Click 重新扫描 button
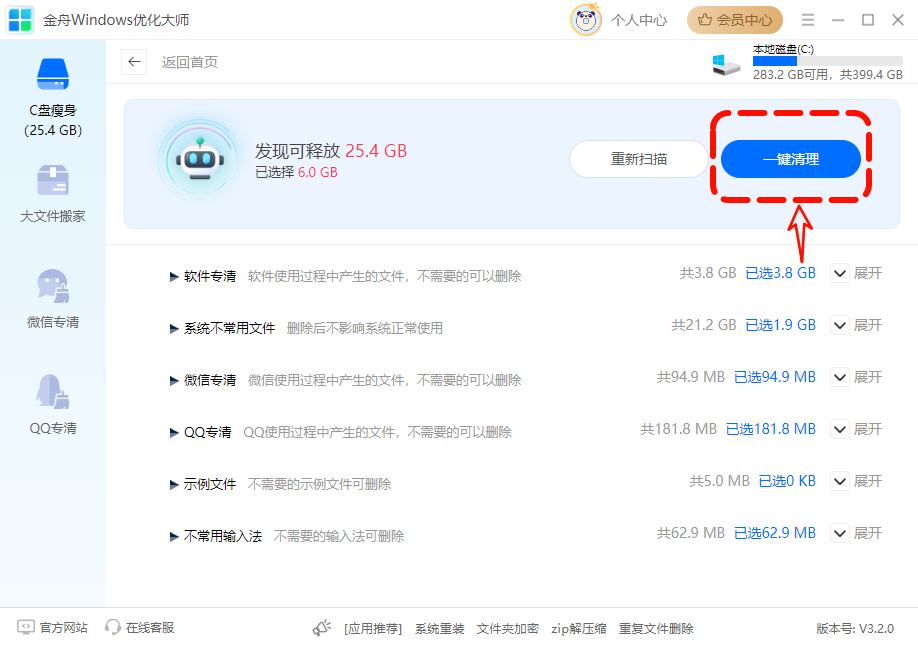This screenshot has width=918, height=647. pos(639,159)
